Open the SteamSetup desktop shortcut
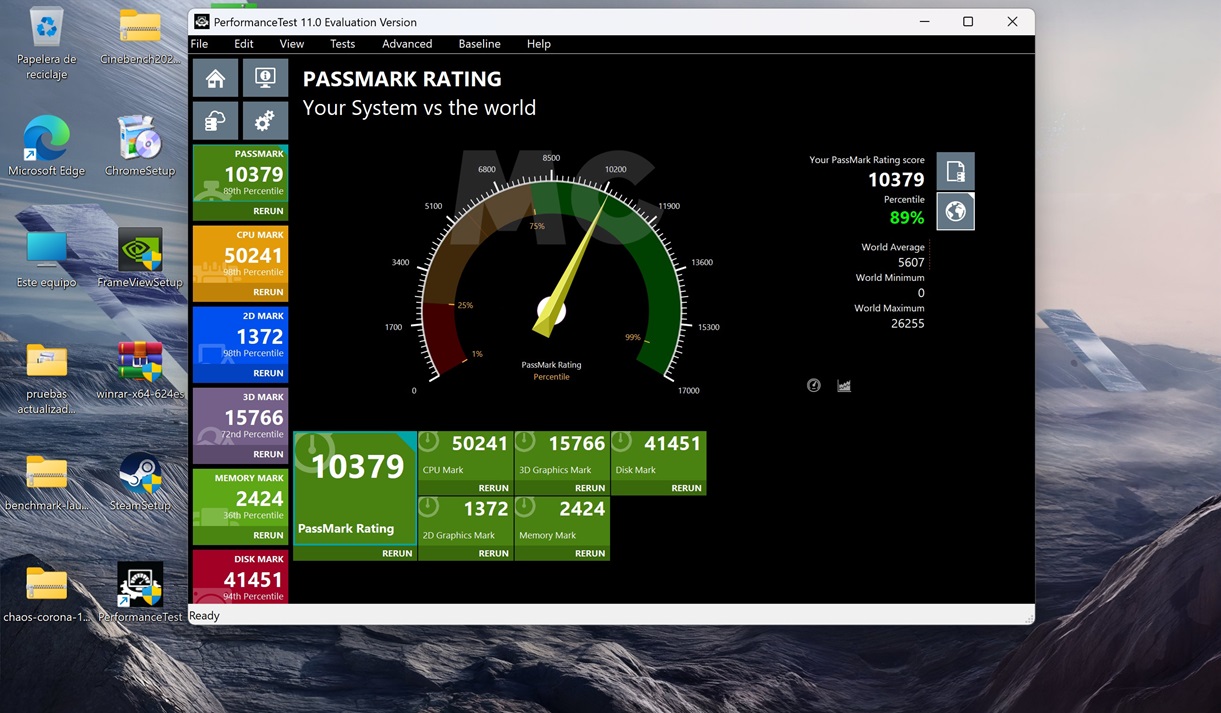Screen dimensions: 1221x713 140,482
